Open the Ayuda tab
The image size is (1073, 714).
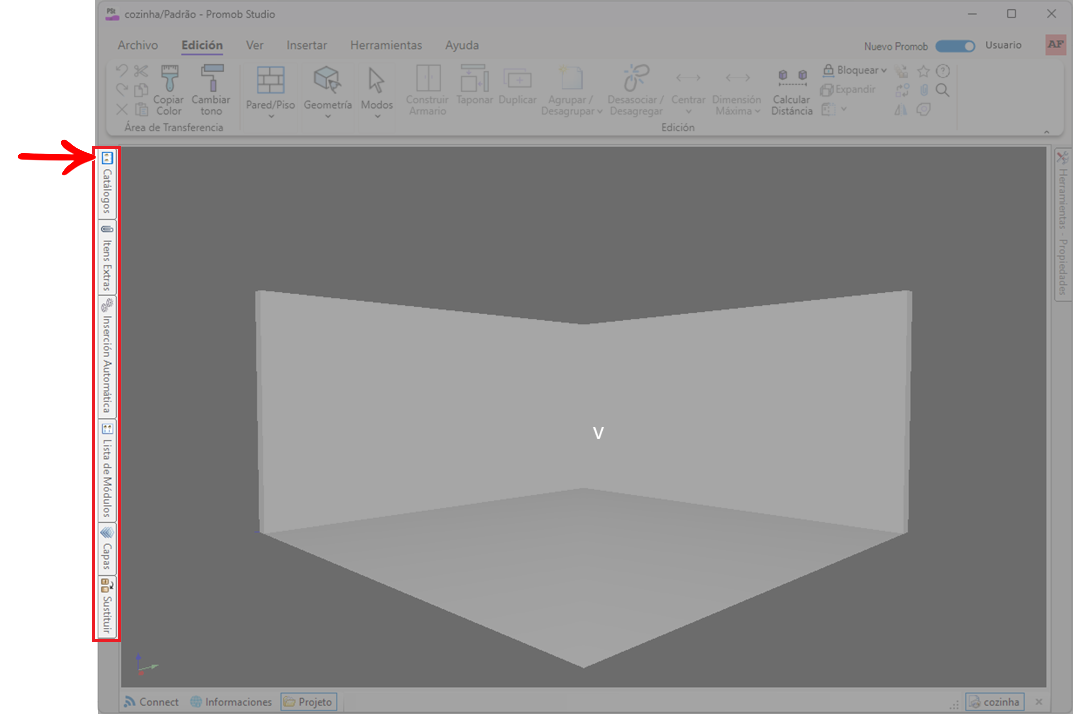click(x=462, y=45)
